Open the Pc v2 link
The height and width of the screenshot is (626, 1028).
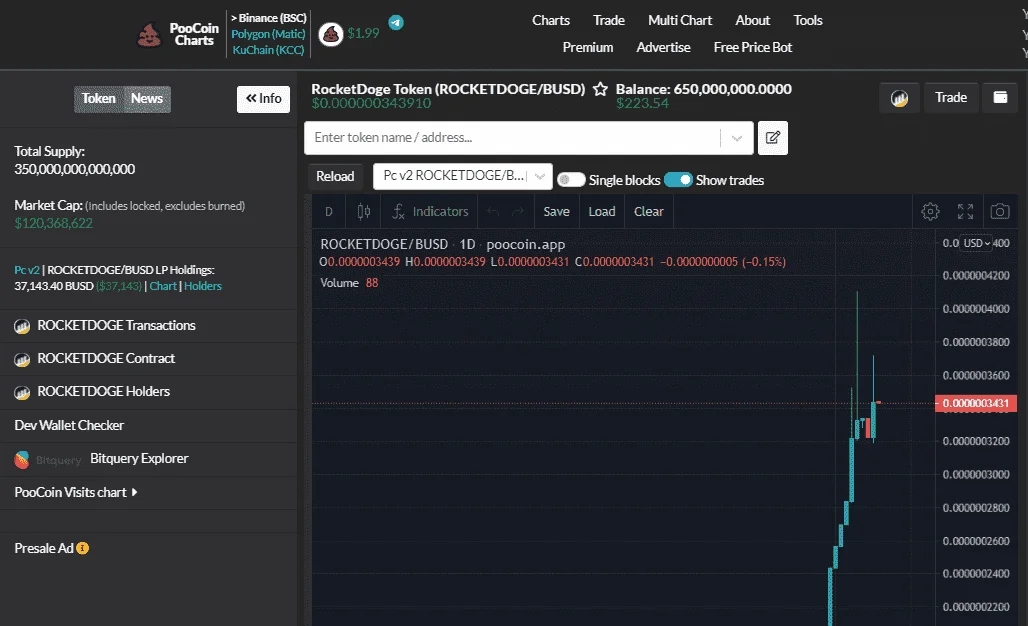pos(27,270)
